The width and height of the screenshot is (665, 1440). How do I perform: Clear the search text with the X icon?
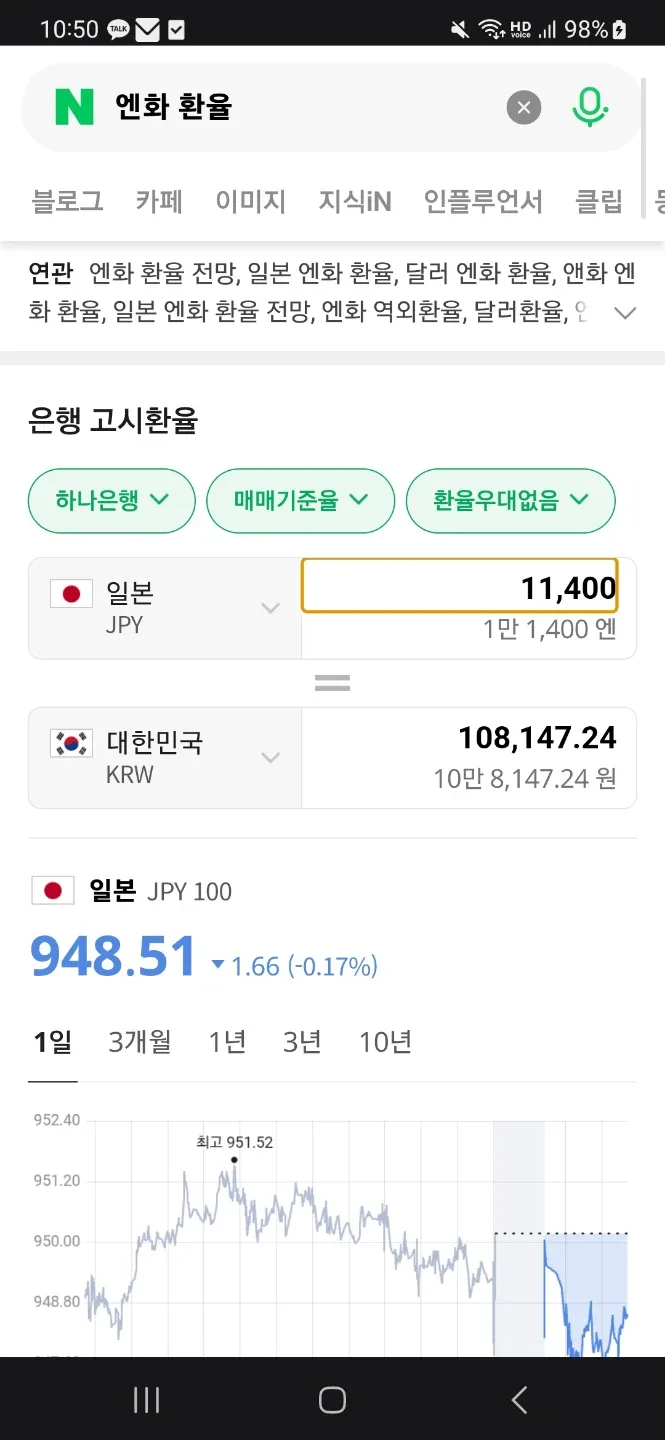524,107
